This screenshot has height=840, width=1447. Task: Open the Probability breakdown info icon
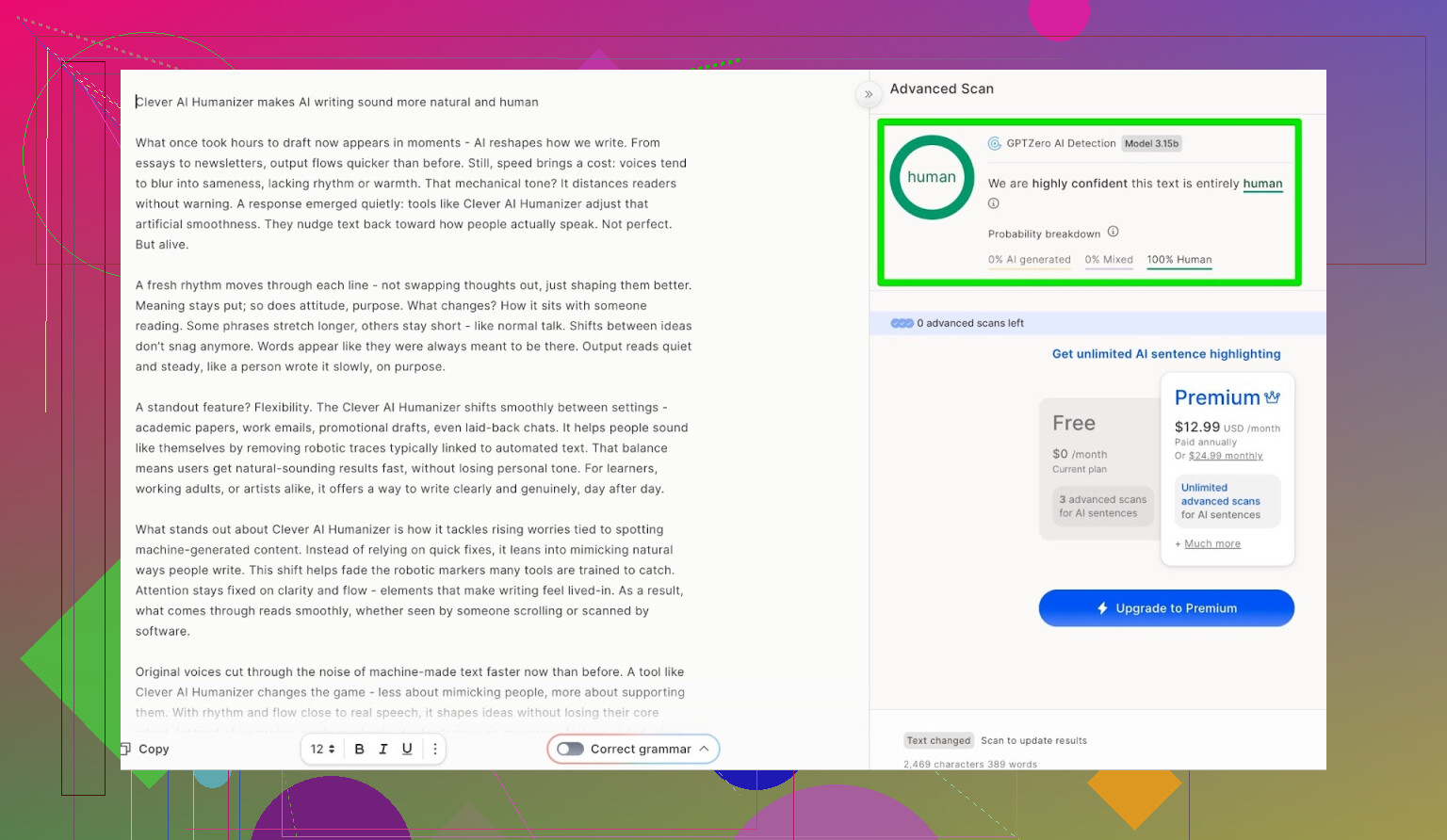(1113, 232)
